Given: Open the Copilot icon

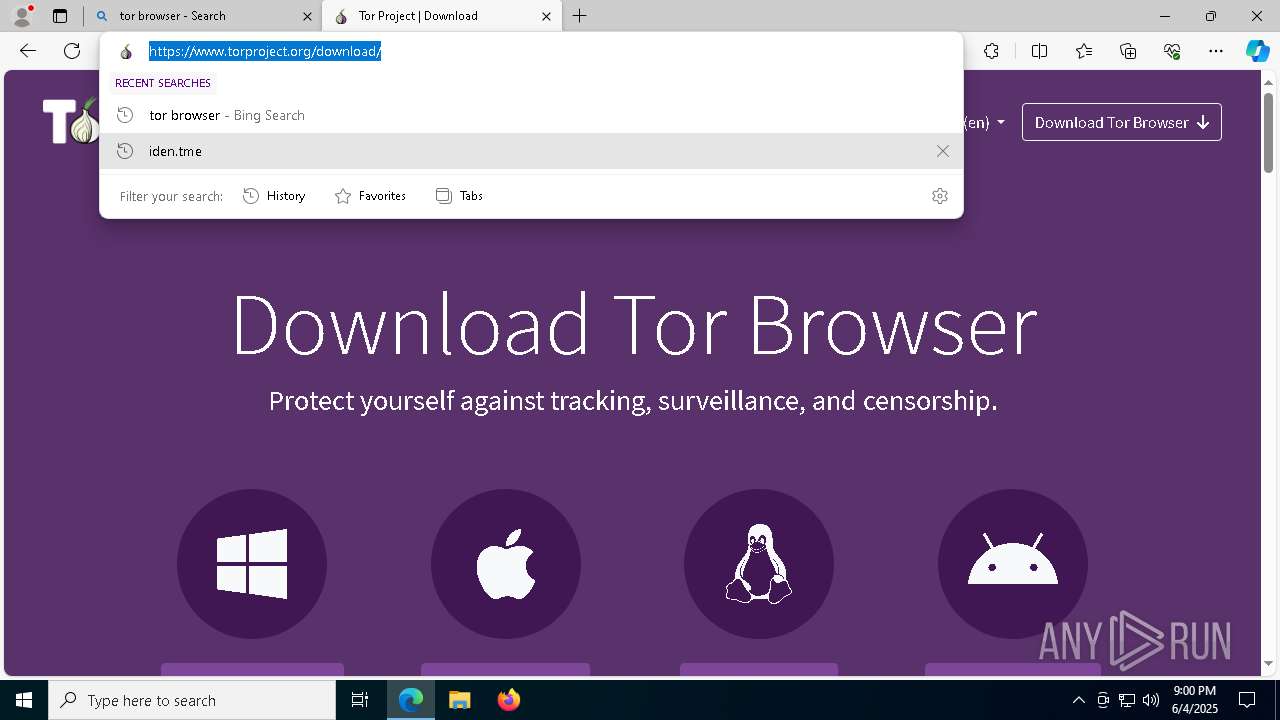Looking at the screenshot, I should tap(1257, 51).
